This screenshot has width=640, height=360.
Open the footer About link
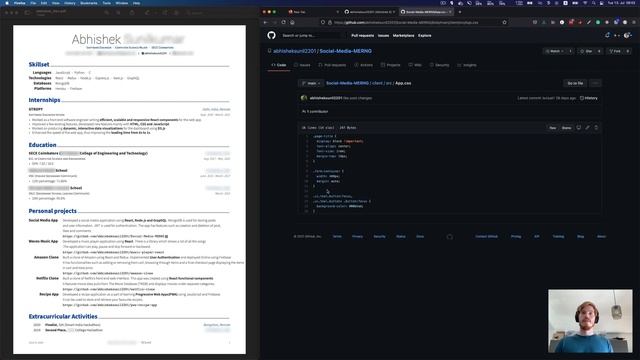pos(601,236)
